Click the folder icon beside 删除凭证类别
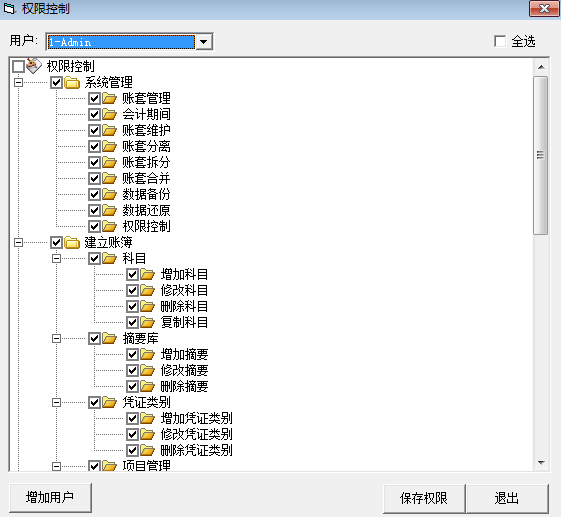 click(x=147, y=450)
